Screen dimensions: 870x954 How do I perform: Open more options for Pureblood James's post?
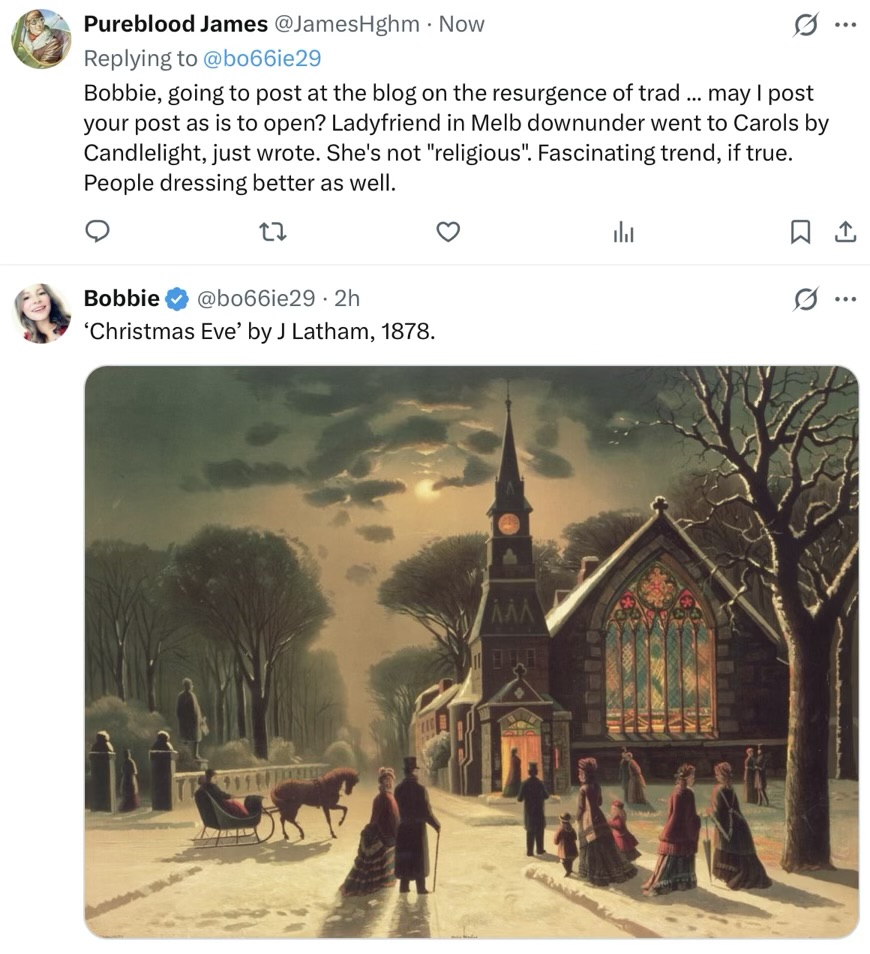pyautogui.click(x=845, y=25)
